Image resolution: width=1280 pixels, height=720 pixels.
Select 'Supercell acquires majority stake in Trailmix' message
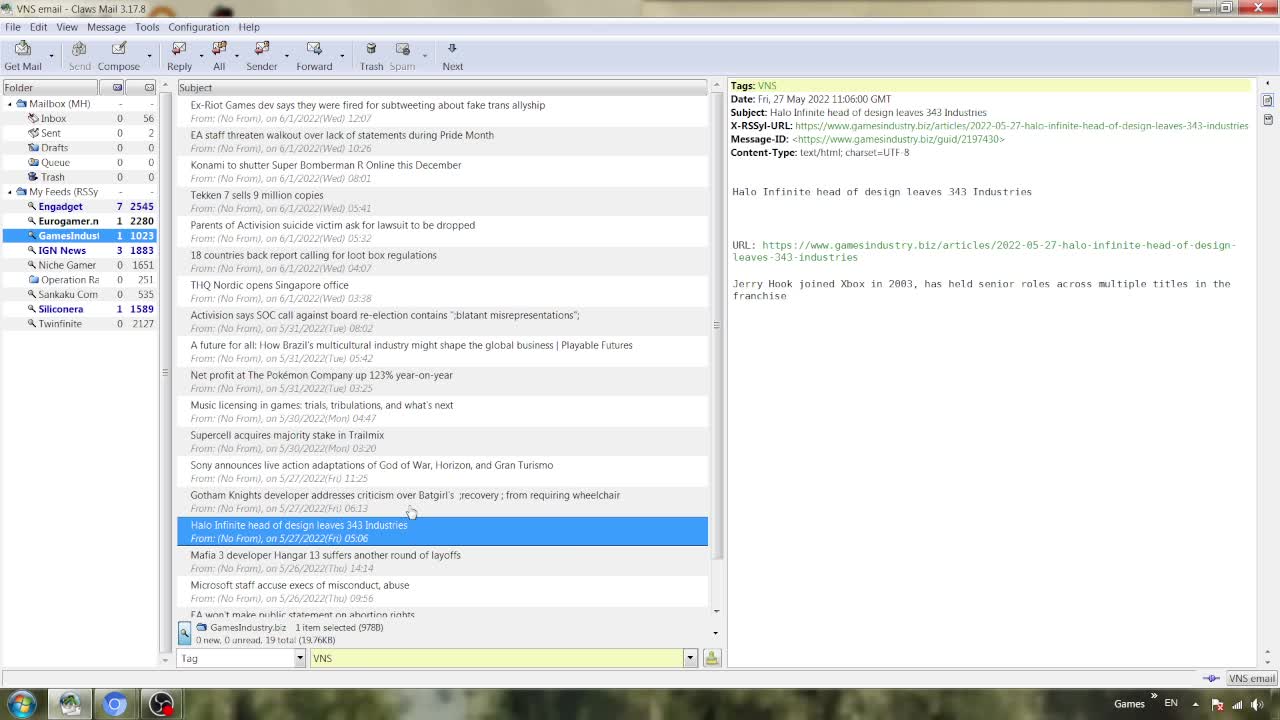coord(442,441)
